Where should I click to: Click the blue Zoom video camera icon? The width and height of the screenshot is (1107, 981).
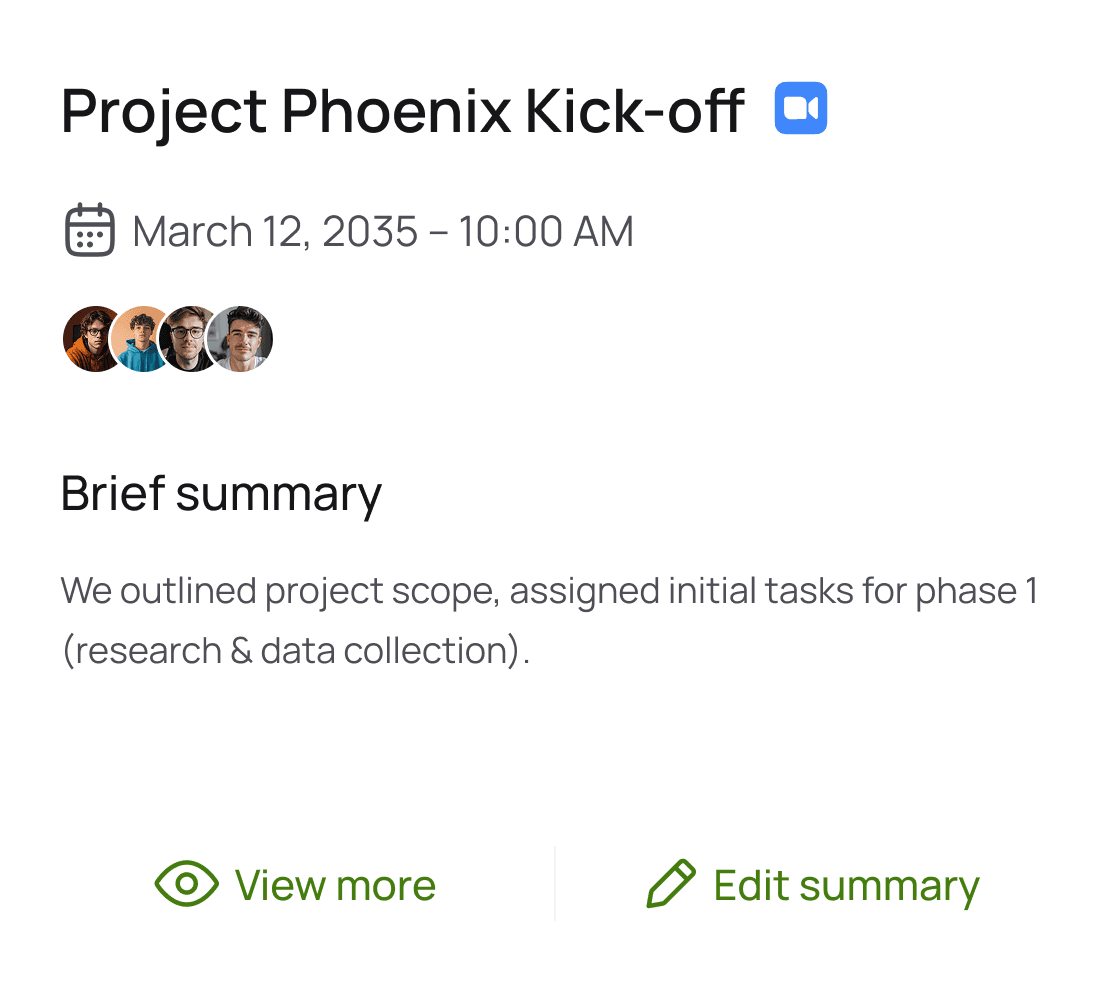point(800,108)
